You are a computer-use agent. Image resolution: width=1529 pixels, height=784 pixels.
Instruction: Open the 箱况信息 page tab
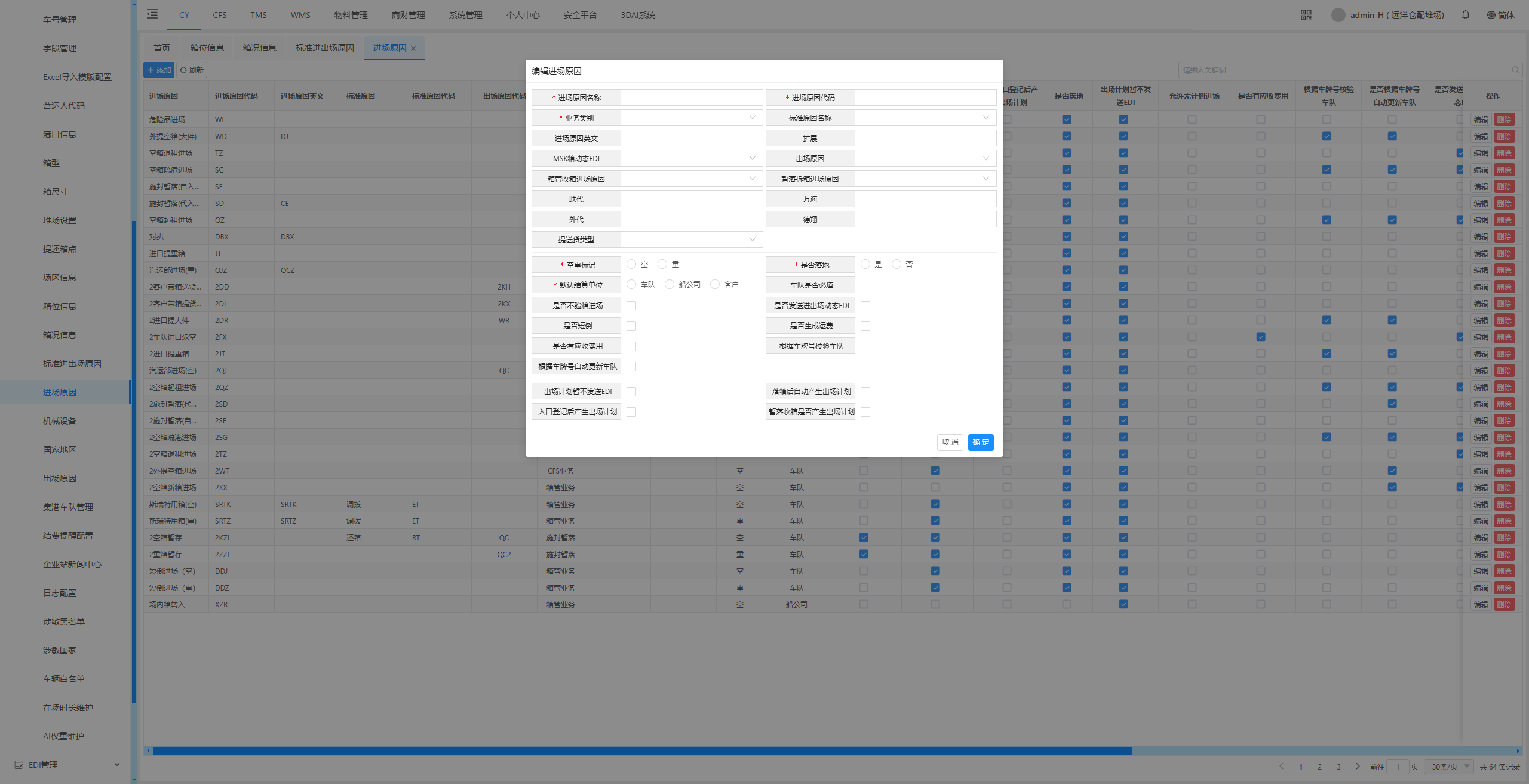260,48
